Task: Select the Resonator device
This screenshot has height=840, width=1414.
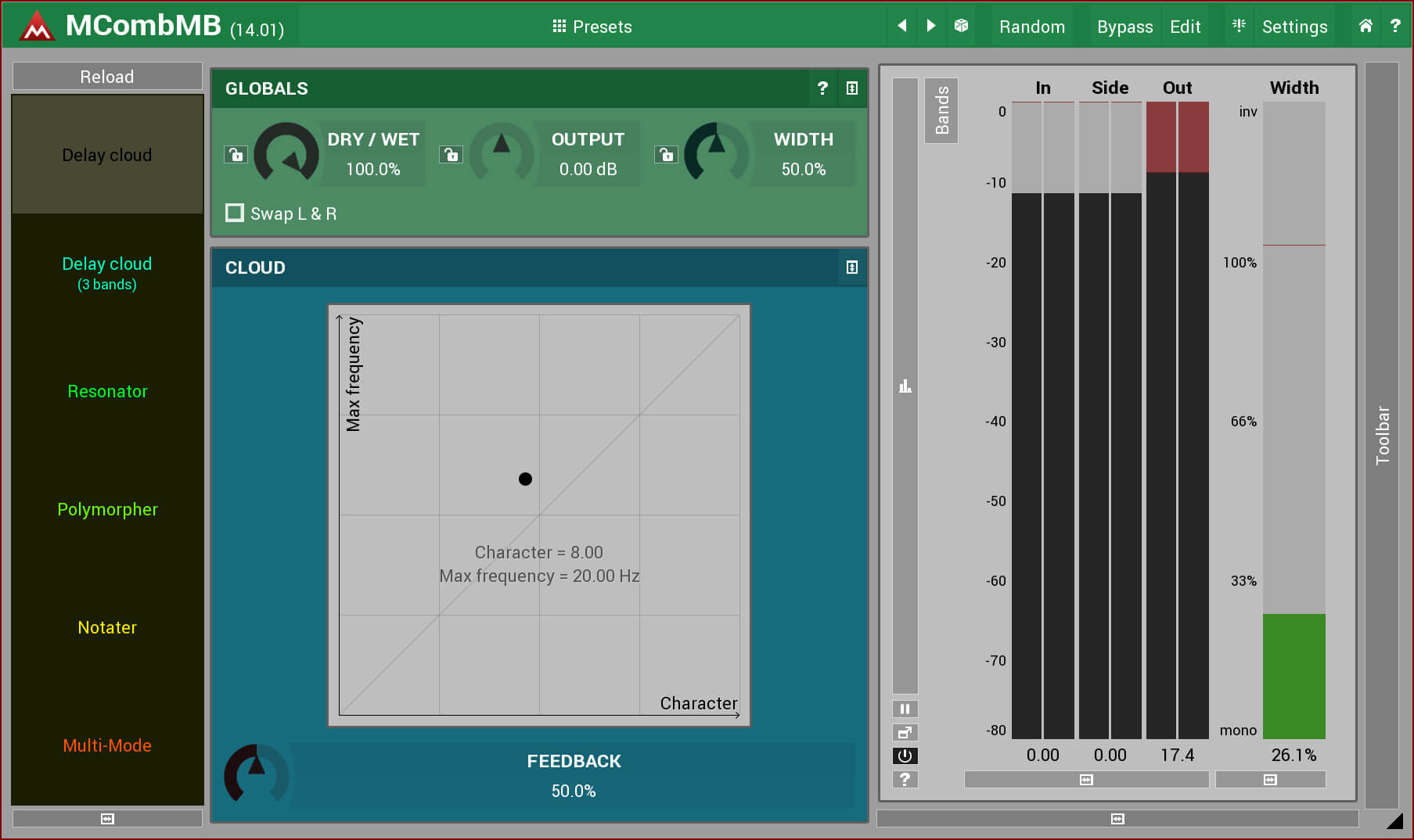Action: click(x=107, y=391)
